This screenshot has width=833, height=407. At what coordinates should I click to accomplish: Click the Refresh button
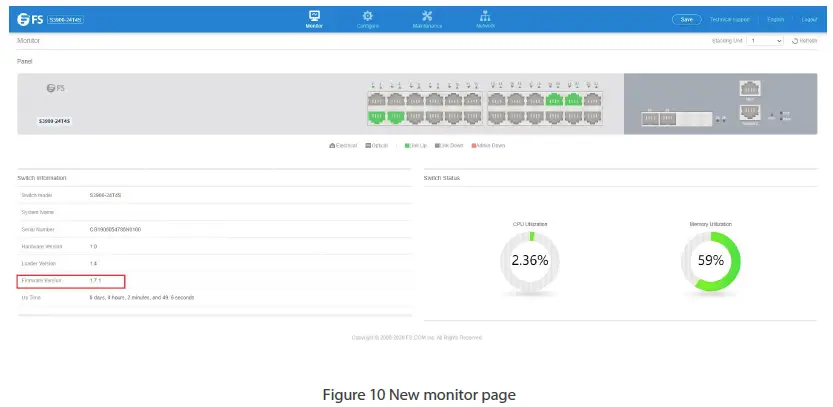804,41
